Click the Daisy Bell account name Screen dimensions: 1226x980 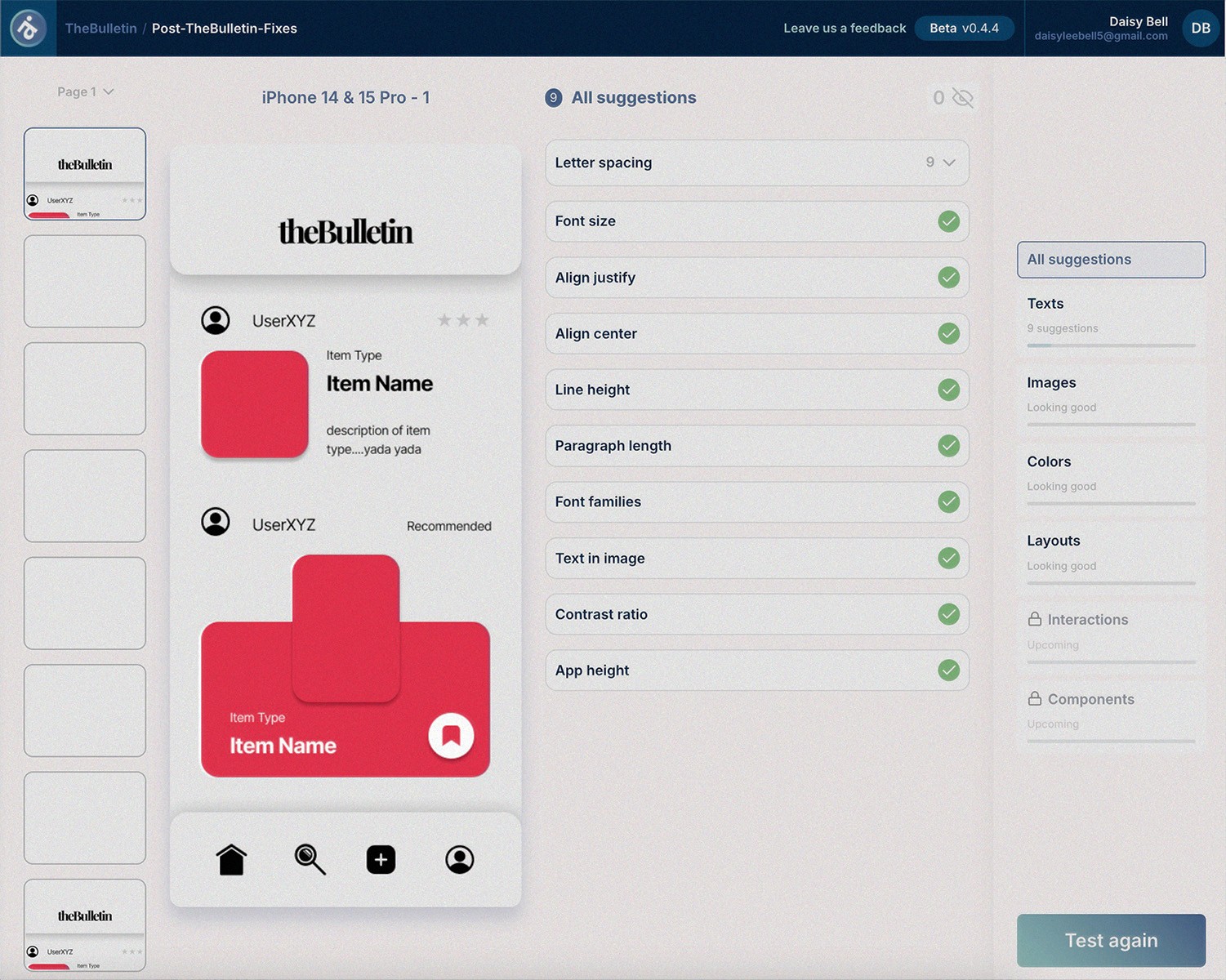click(x=1139, y=21)
